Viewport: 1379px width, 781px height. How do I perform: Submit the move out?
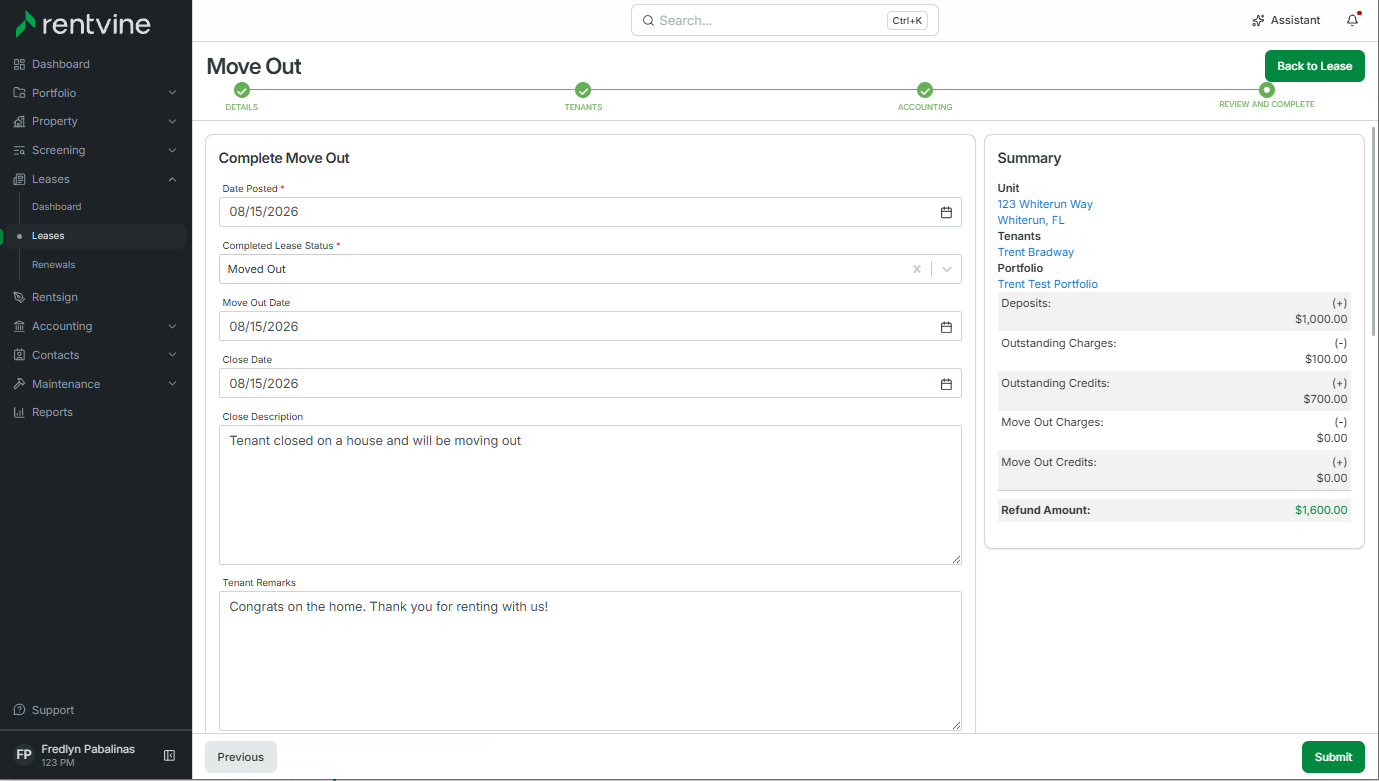point(1333,757)
